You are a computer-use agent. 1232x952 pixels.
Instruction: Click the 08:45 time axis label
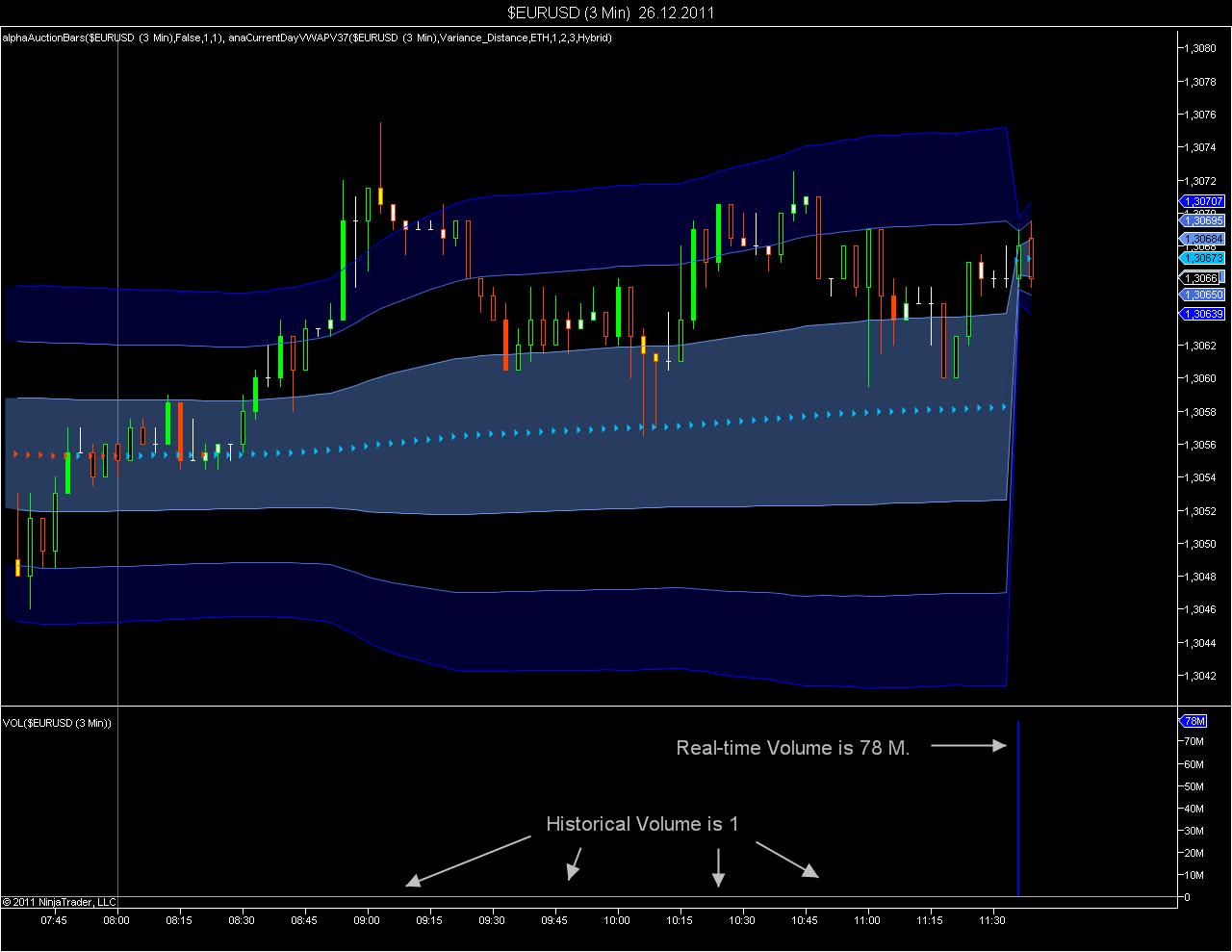coord(304,920)
